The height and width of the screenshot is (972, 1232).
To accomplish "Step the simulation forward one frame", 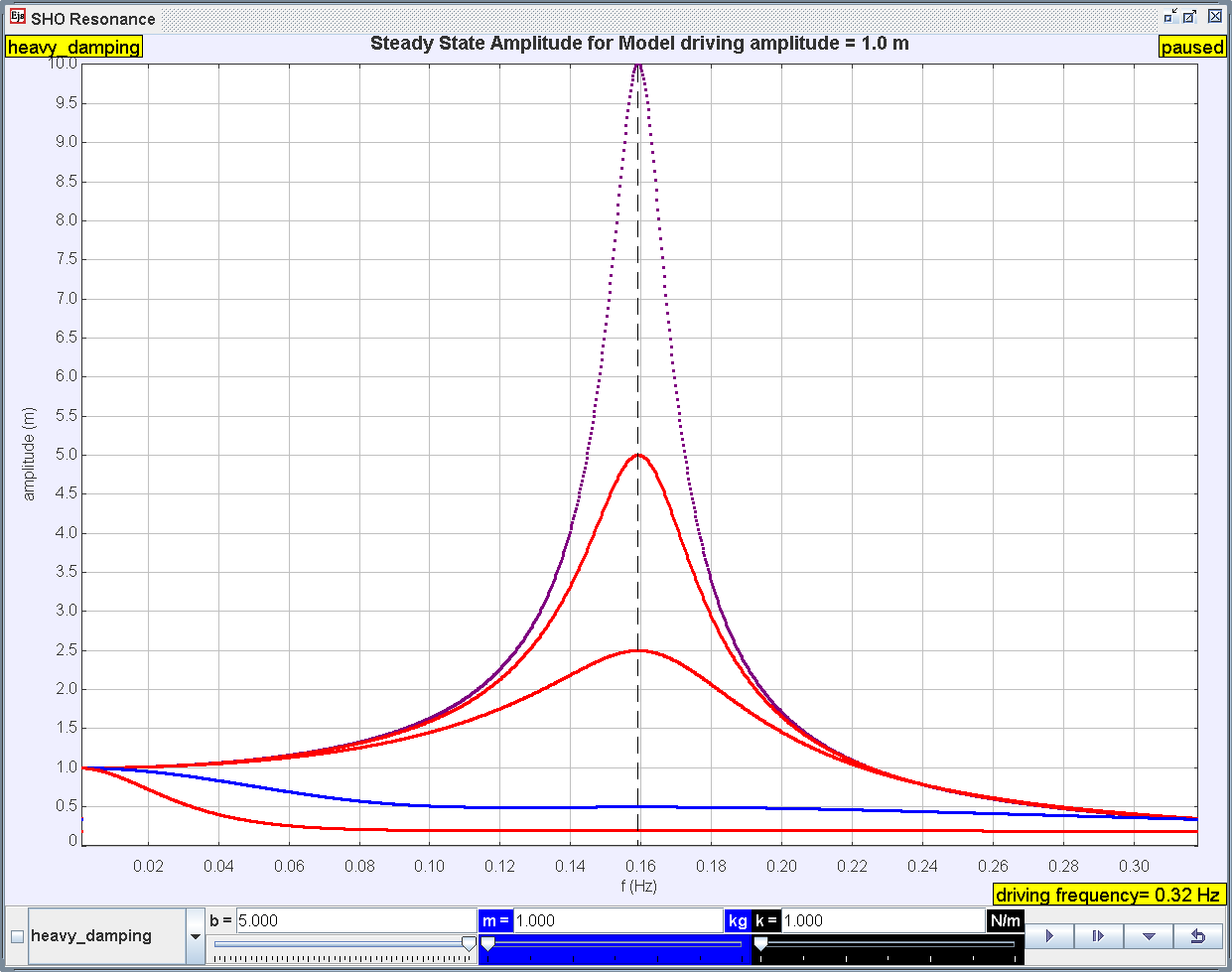I will click(1099, 935).
